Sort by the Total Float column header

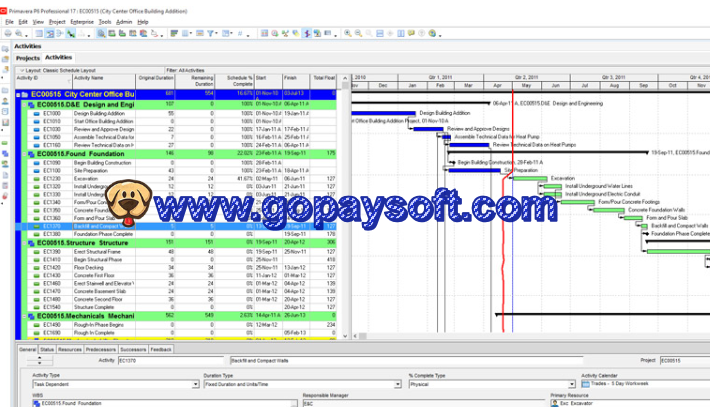click(324, 81)
